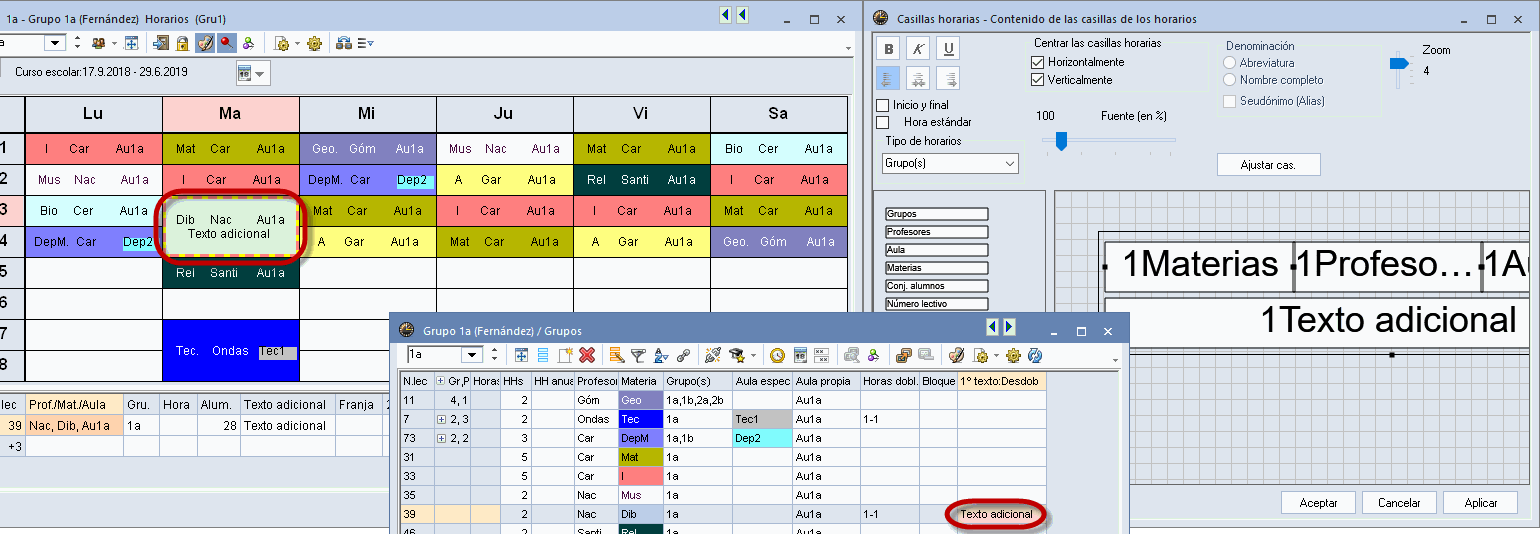Select the Abreviatura radio button
The height and width of the screenshot is (534, 1540).
[x=1229, y=62]
